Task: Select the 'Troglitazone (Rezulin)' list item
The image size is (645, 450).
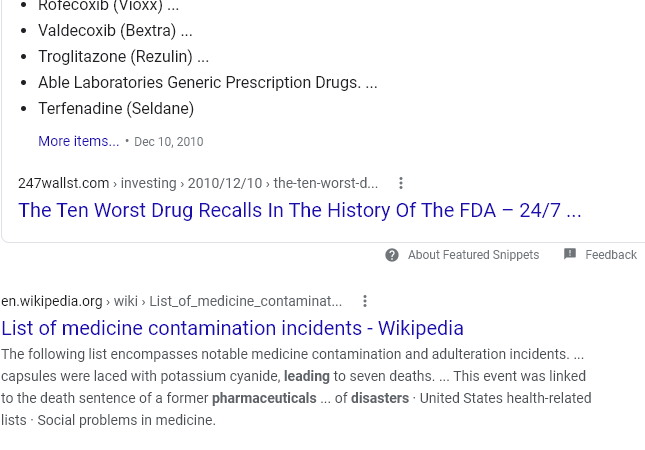Action: pyautogui.click(x=123, y=56)
